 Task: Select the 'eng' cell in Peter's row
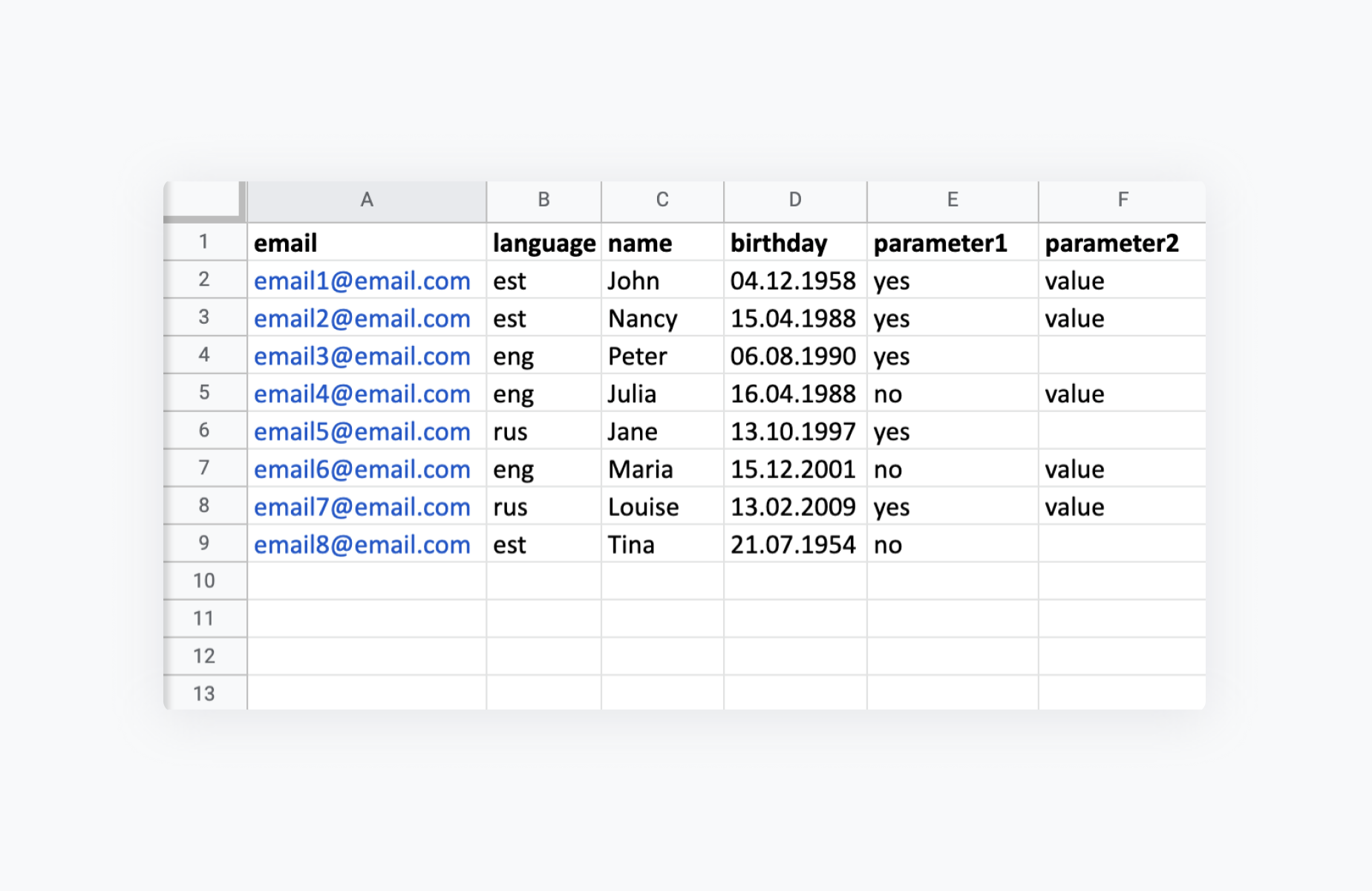(543, 356)
